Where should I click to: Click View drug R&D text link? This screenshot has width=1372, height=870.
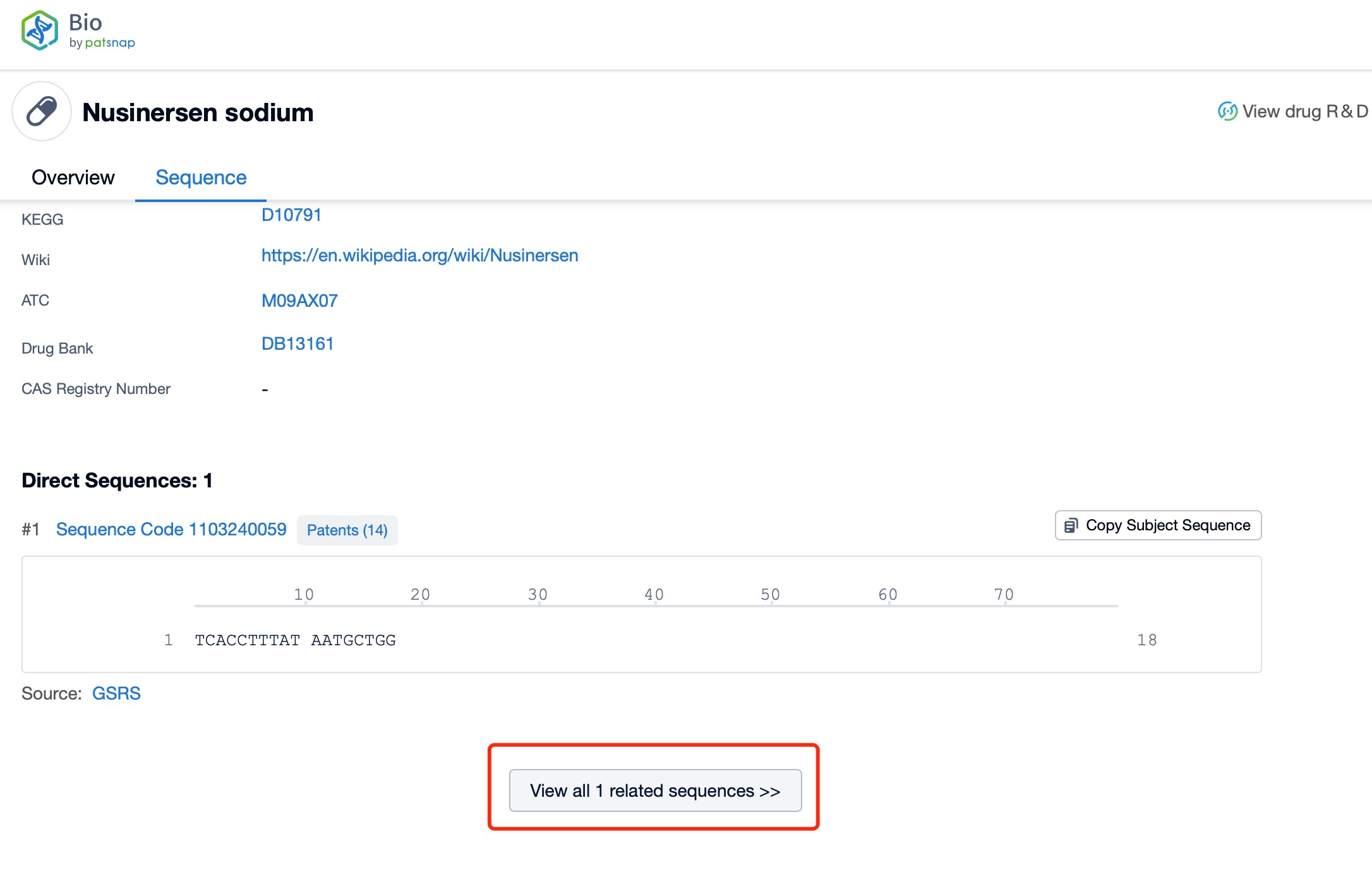pyautogui.click(x=1304, y=112)
